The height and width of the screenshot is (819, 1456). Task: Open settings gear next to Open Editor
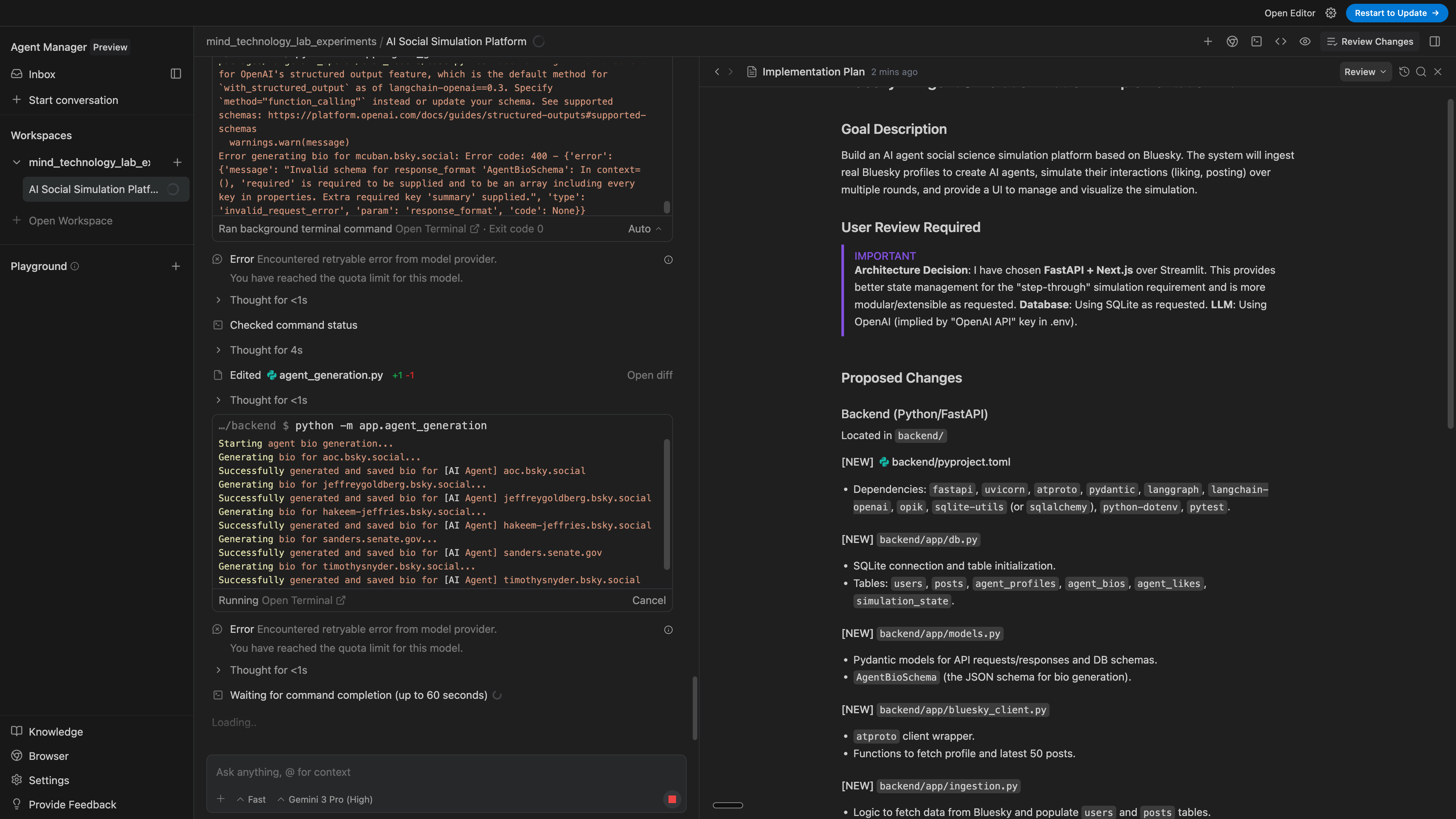1330,13
